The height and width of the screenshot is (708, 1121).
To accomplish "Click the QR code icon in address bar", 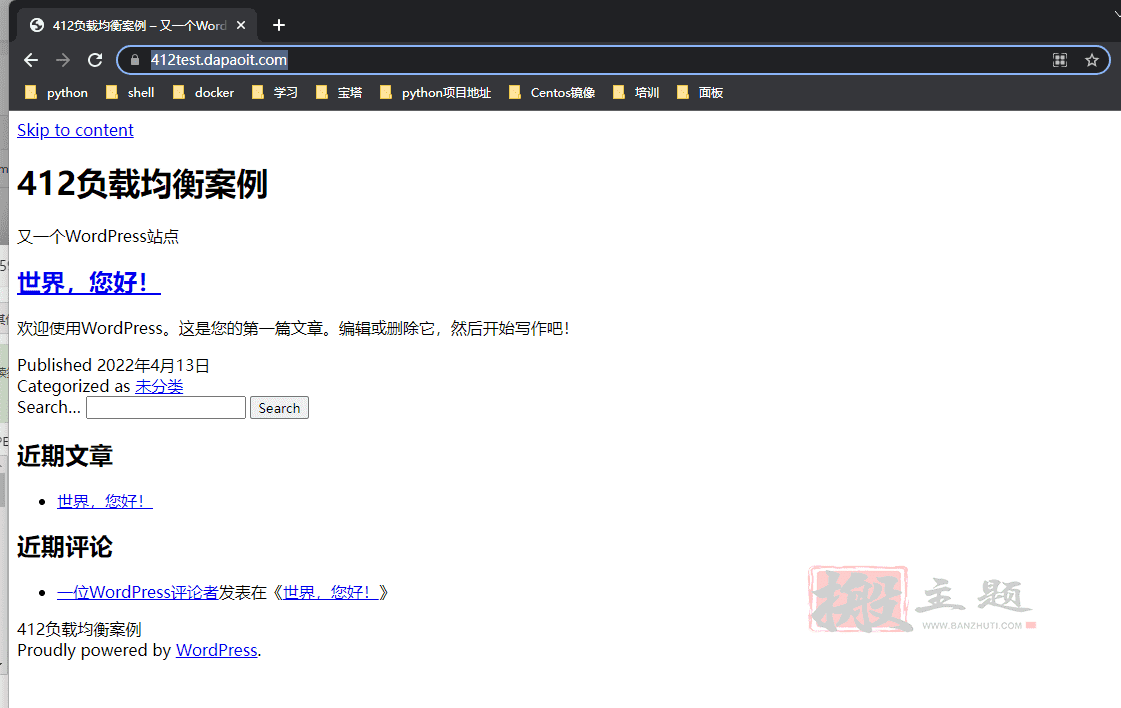I will [1060, 60].
